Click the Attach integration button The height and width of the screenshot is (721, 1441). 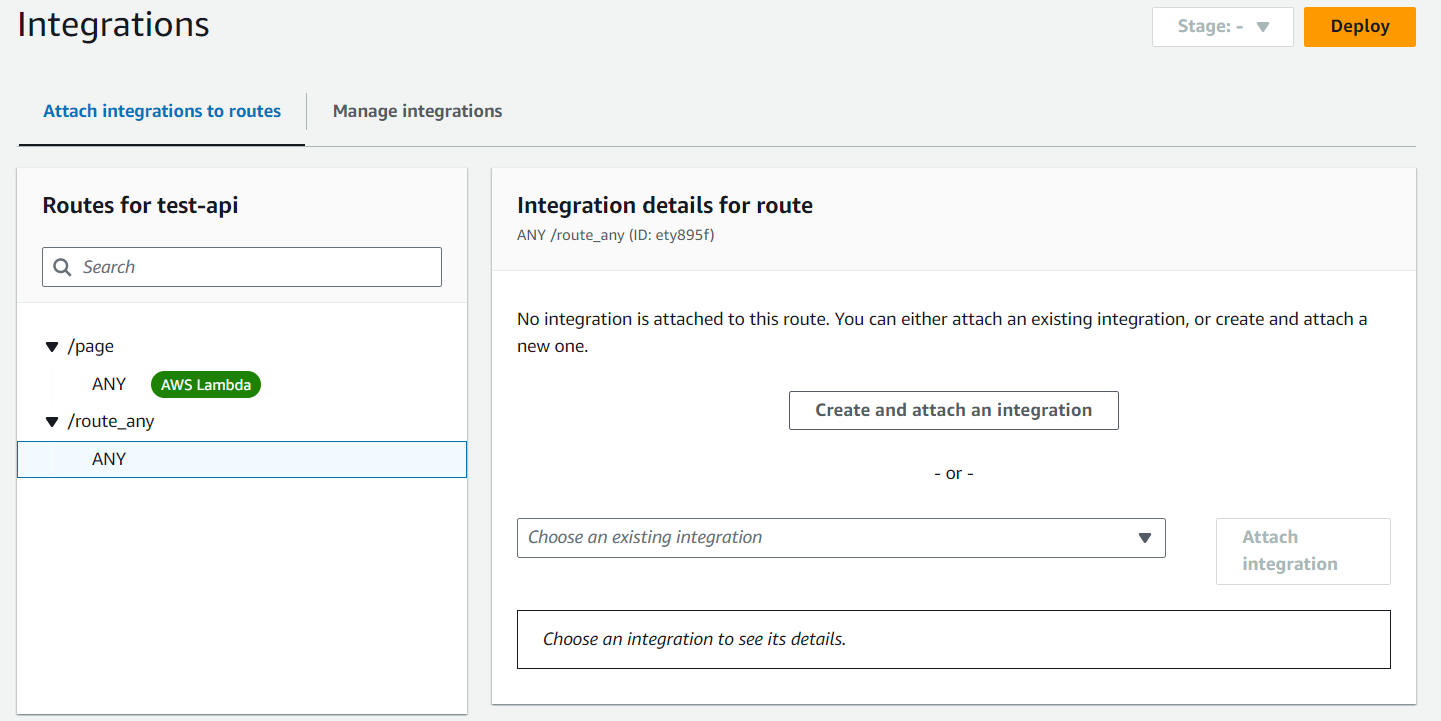tap(1302, 551)
